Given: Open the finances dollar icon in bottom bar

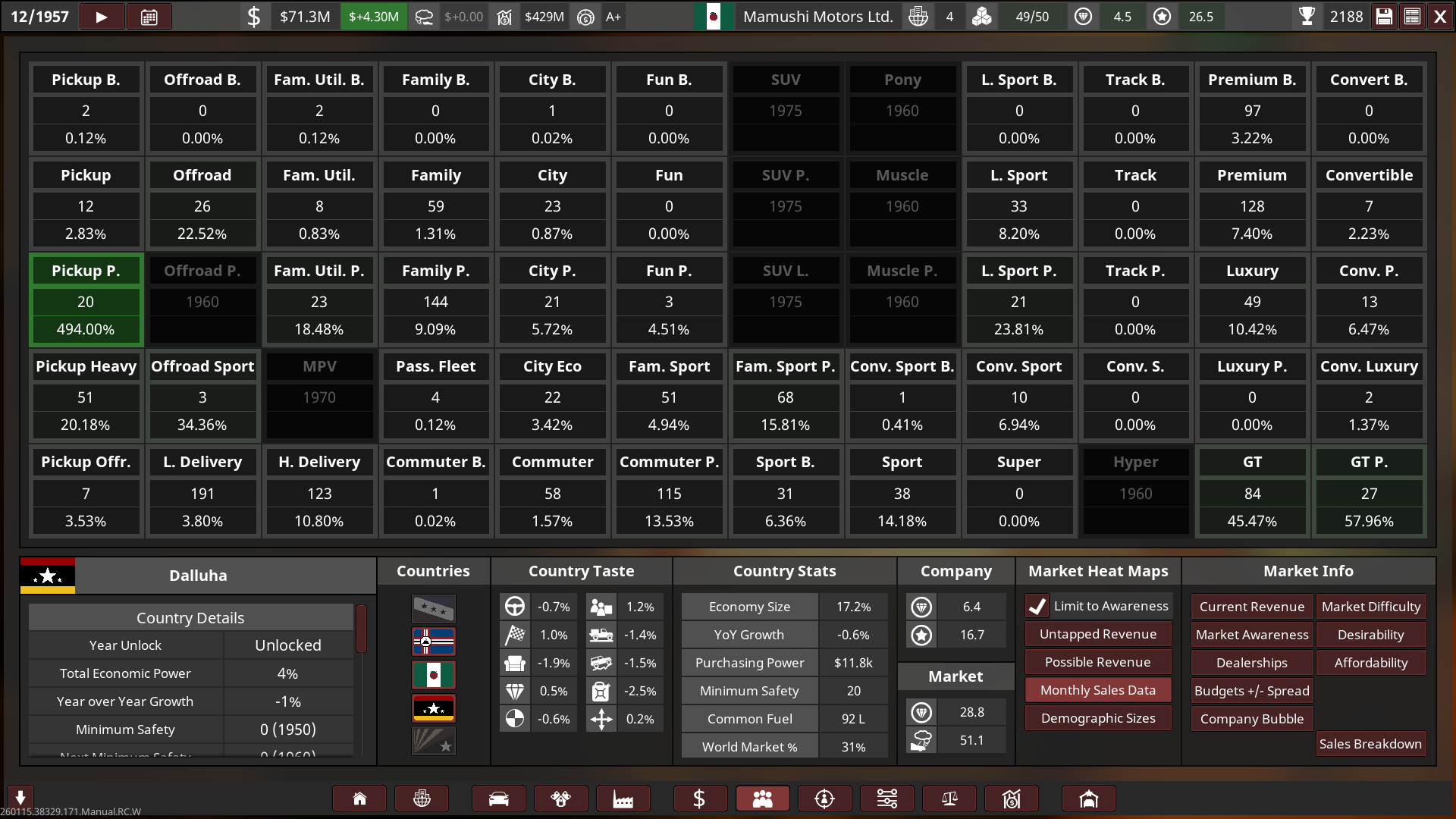Looking at the screenshot, I should click(699, 799).
